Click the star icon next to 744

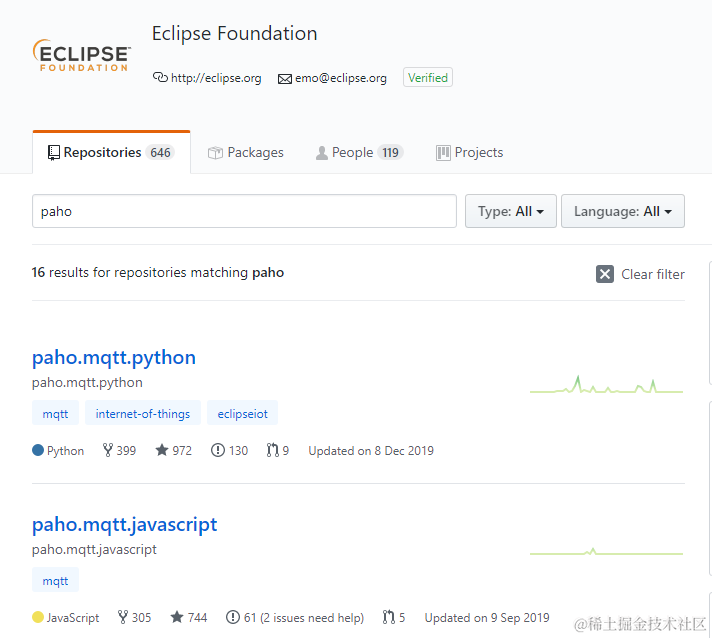click(177, 617)
